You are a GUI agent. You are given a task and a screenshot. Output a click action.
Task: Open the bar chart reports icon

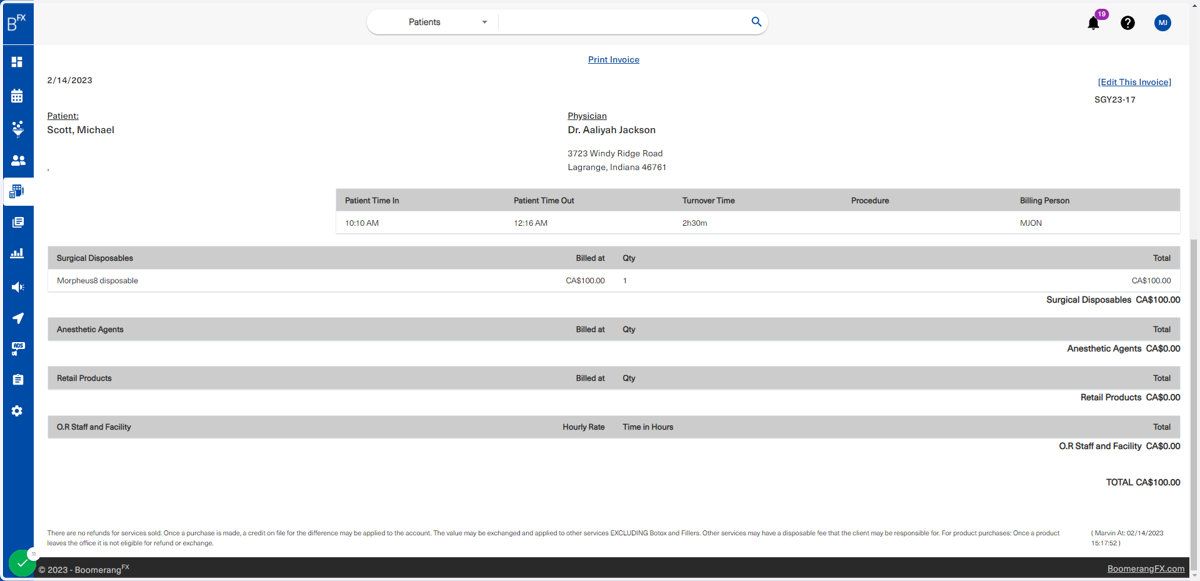(x=17, y=254)
